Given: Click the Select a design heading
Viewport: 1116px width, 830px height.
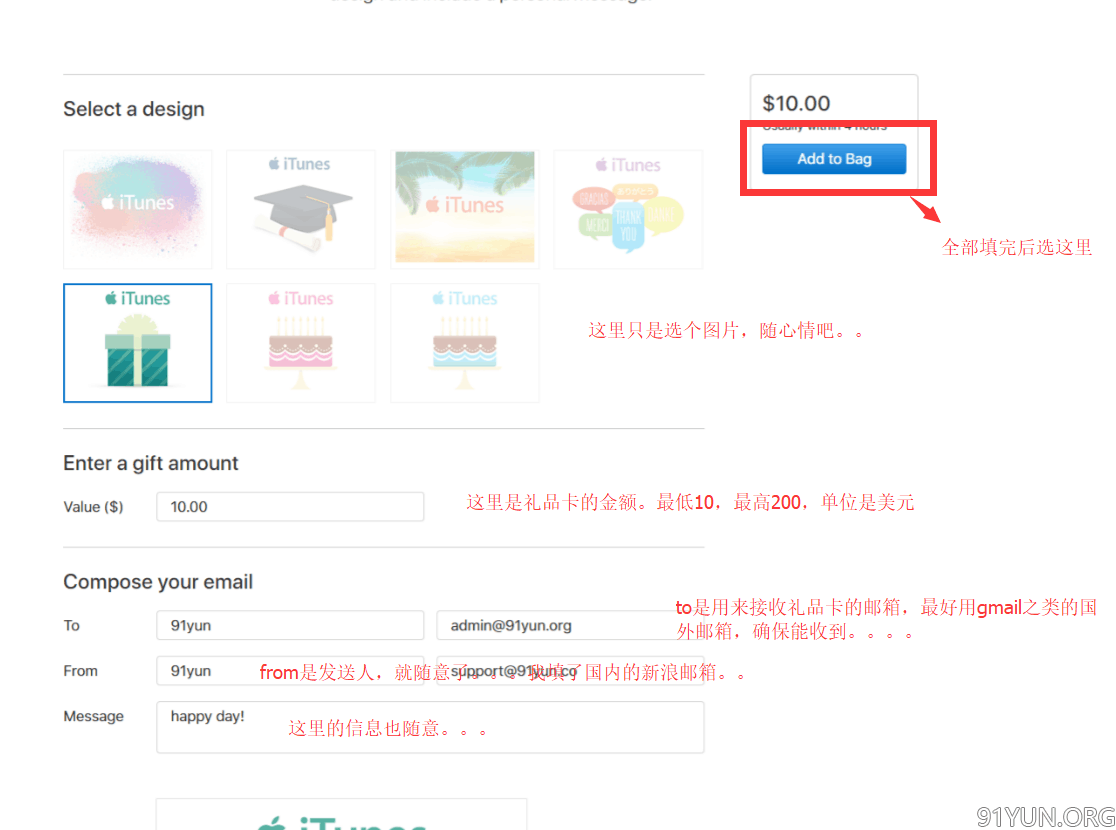Looking at the screenshot, I should tap(134, 109).
